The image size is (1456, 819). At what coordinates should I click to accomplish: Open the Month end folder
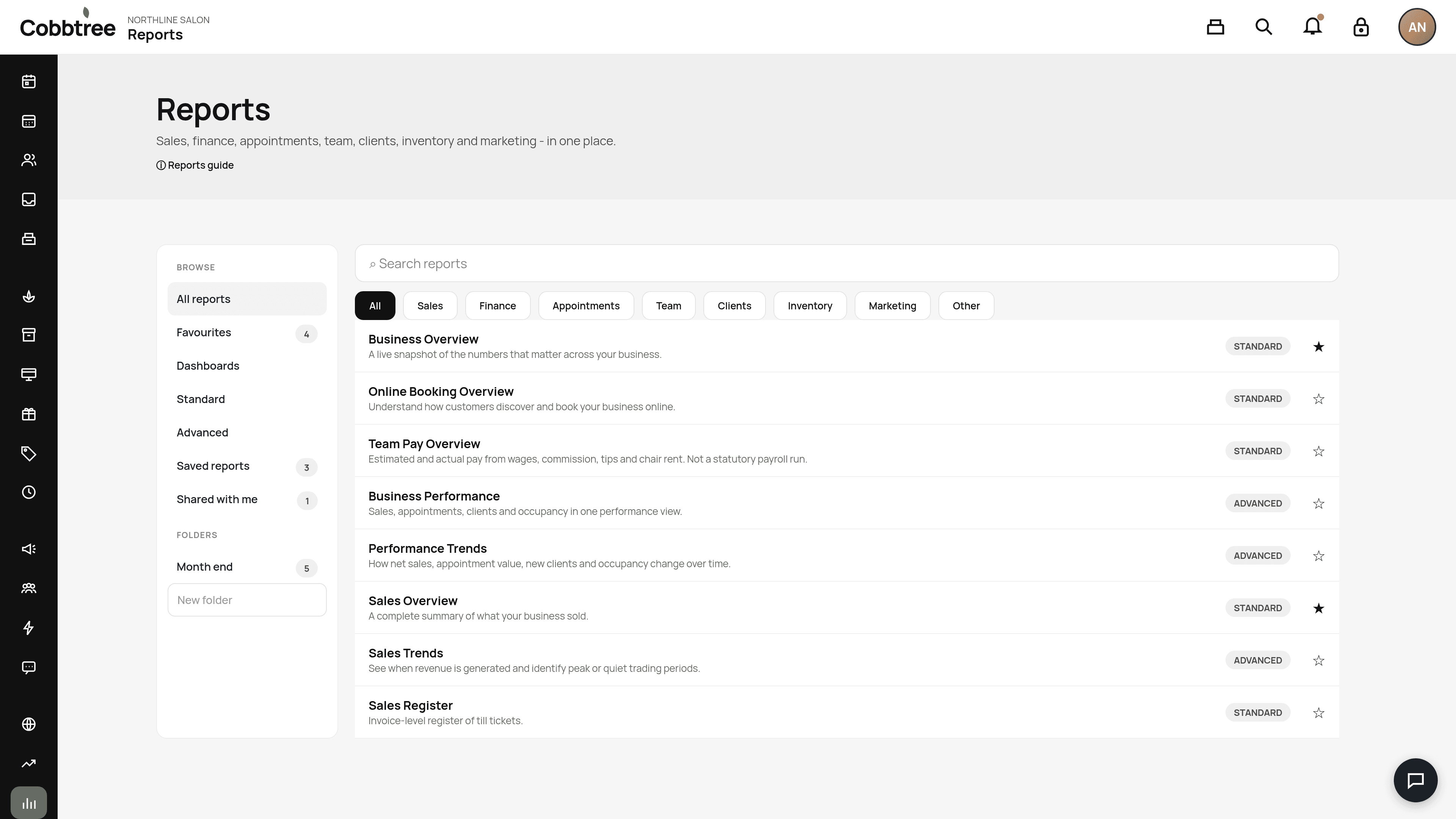point(247,567)
